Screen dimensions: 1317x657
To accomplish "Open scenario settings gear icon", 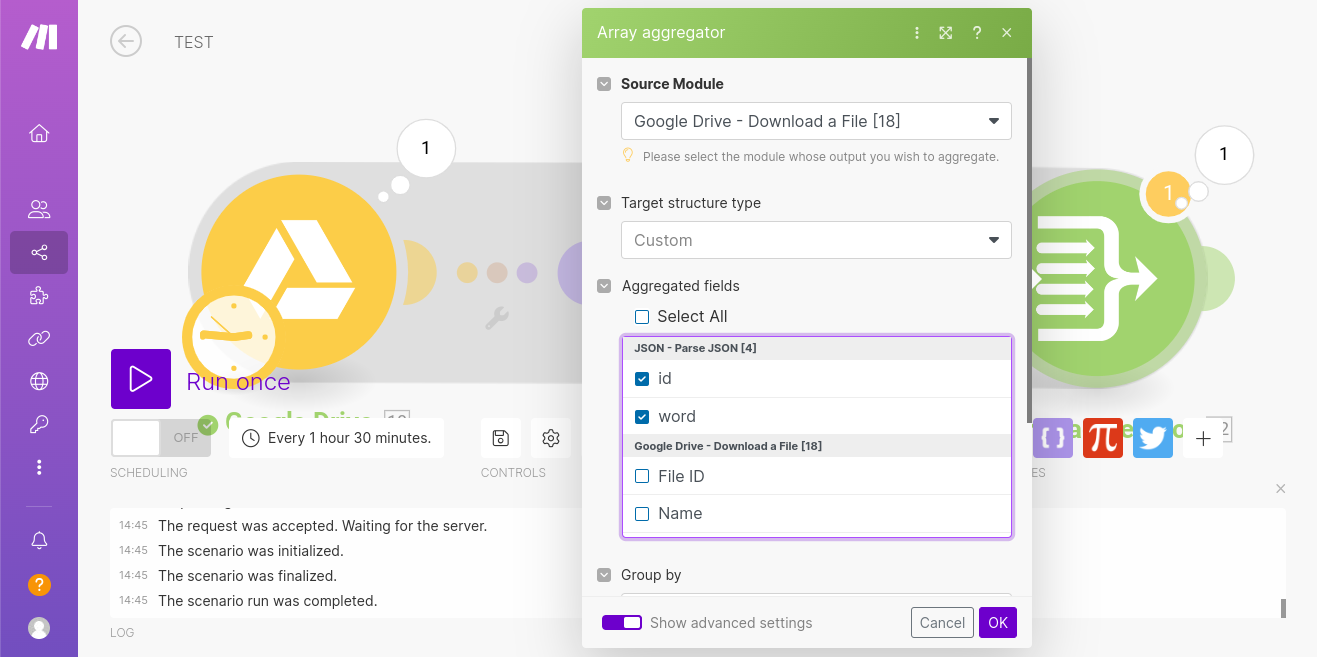I will 550,438.
